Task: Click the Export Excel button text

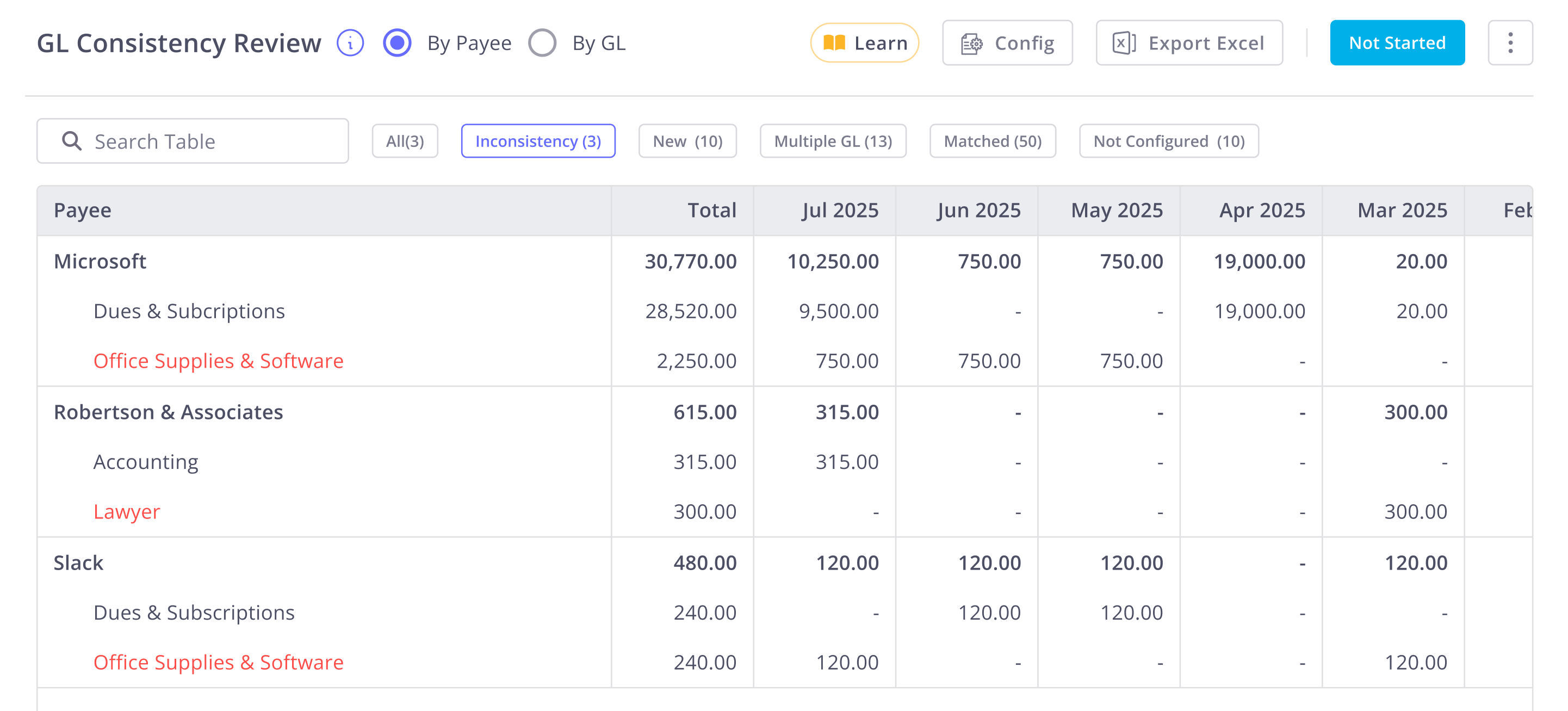Action: (1206, 43)
